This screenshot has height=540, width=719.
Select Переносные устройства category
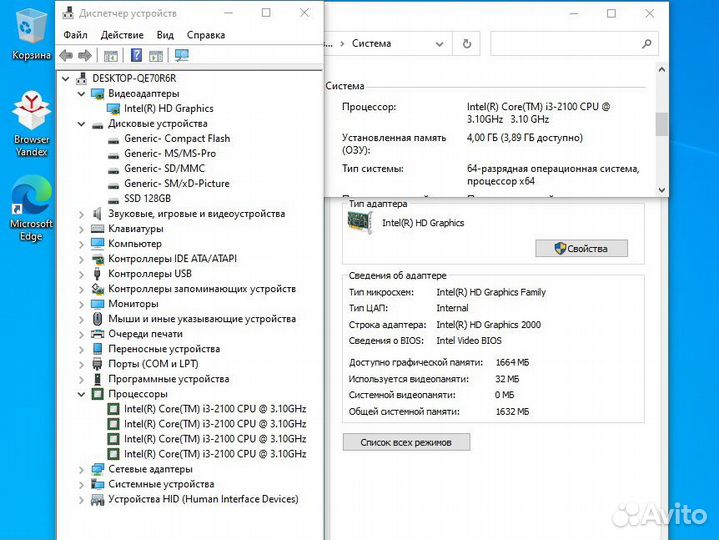click(x=164, y=349)
